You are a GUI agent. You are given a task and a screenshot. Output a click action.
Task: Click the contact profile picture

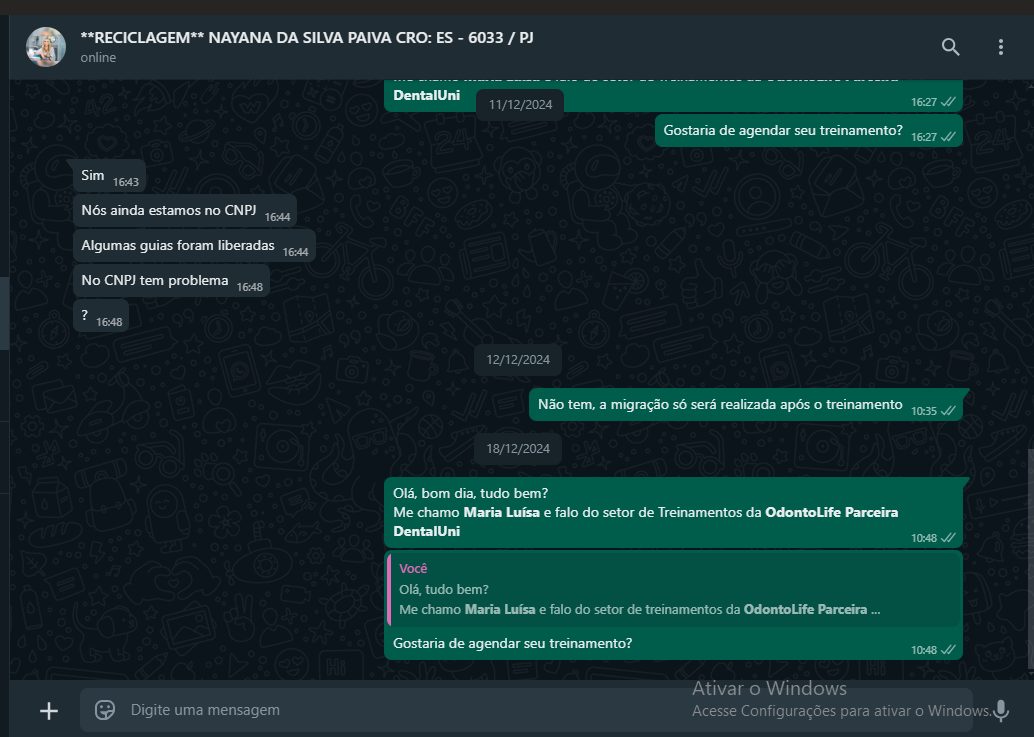point(46,47)
